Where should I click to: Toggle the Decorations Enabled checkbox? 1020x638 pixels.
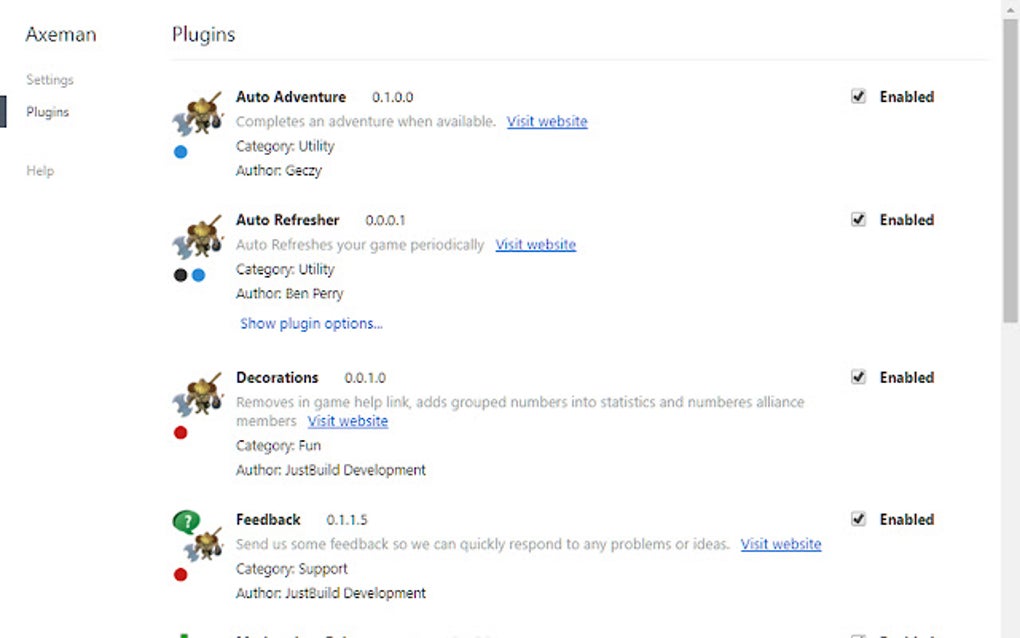(858, 377)
